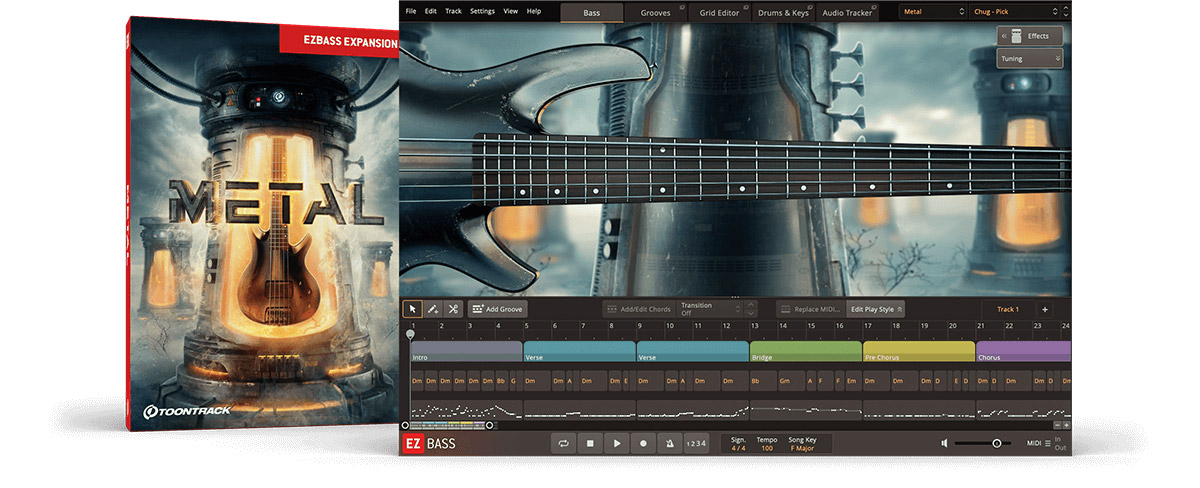Expand the Tuning panel
This screenshot has height=488, width=1200.
[1029, 59]
